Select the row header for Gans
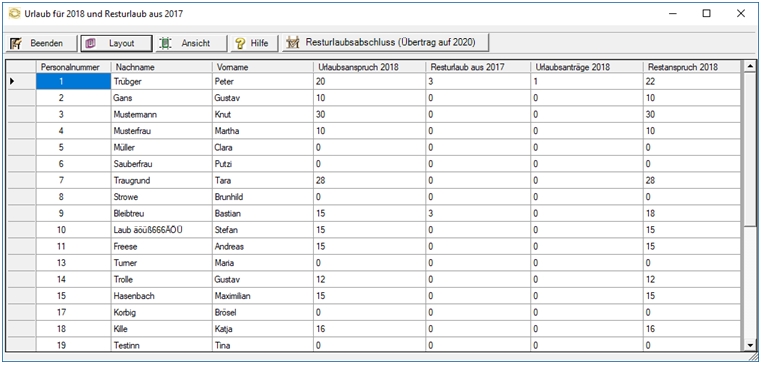 (x=21, y=98)
